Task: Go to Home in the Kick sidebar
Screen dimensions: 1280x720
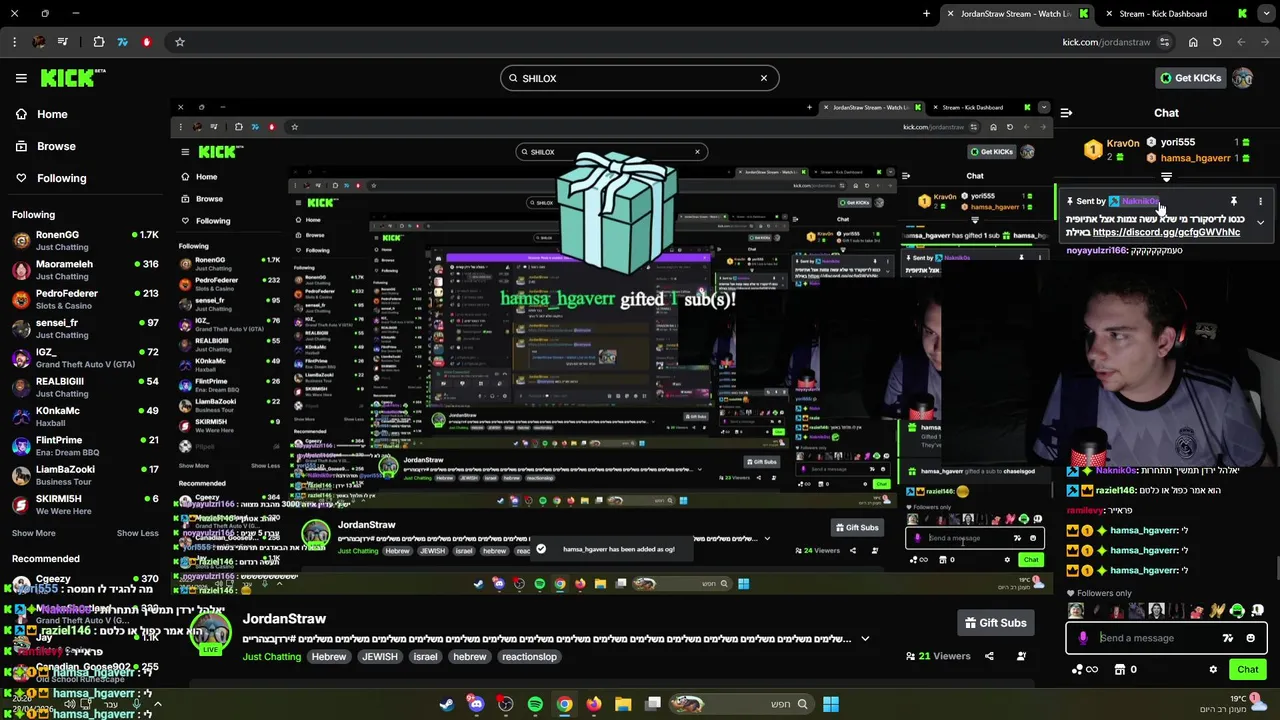Action: pos(42,114)
